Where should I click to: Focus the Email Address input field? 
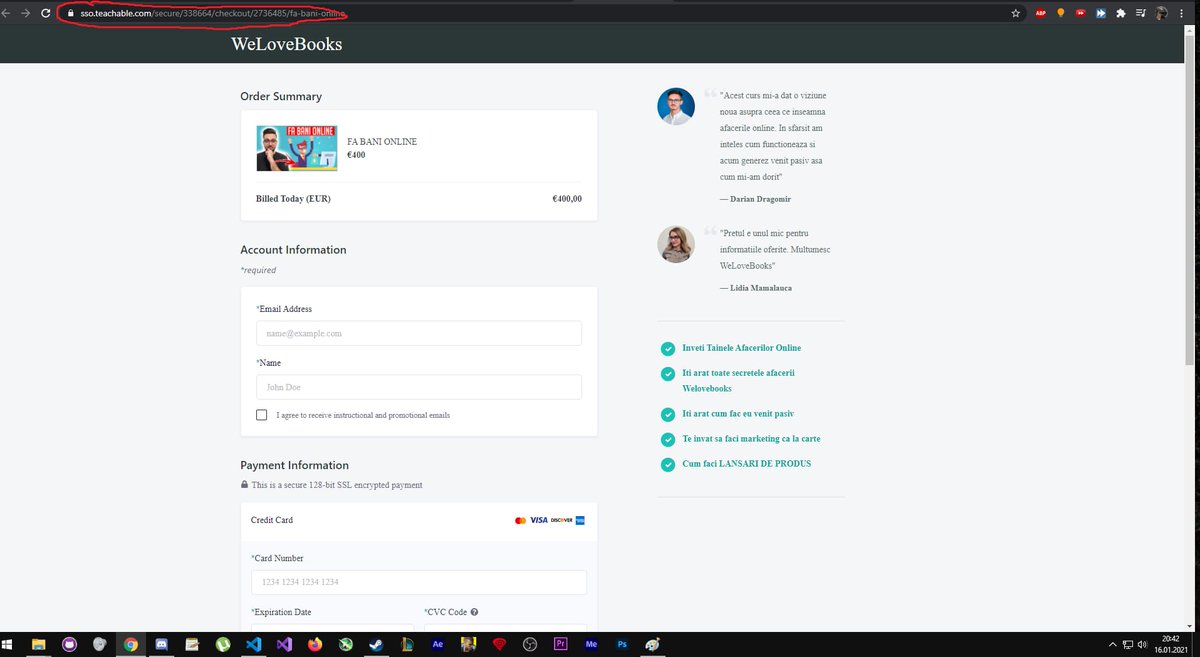click(419, 333)
